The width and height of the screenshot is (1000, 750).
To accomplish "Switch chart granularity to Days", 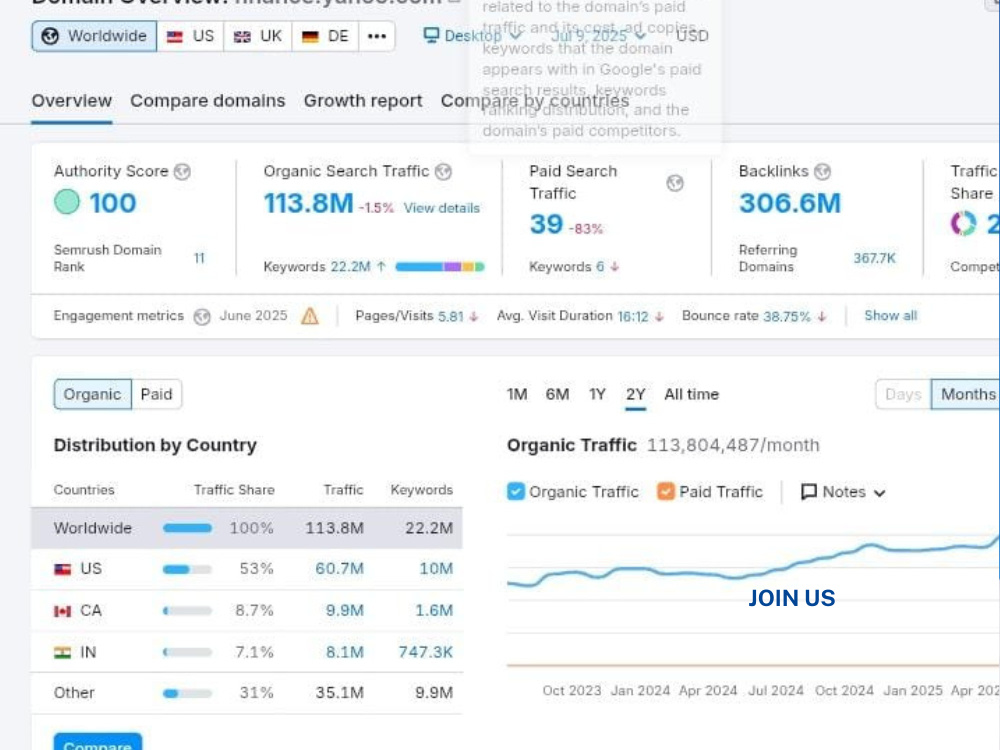I will point(903,394).
